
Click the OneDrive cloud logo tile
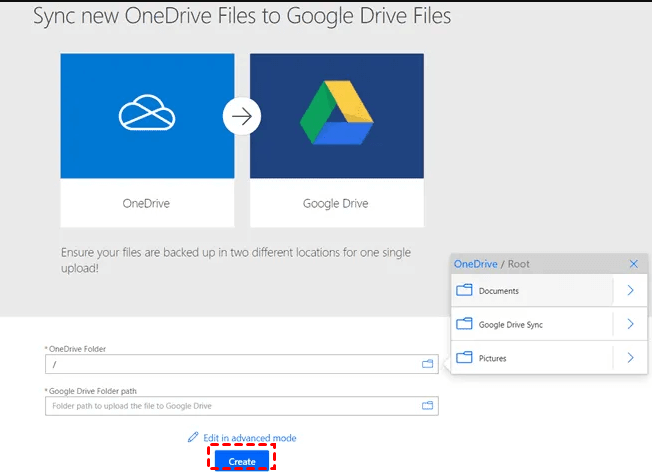click(147, 116)
